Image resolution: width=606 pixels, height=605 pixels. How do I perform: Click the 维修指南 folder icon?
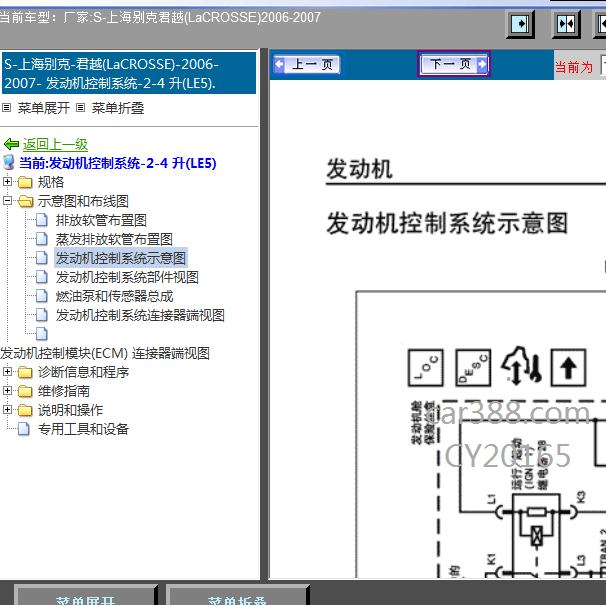tap(25, 391)
